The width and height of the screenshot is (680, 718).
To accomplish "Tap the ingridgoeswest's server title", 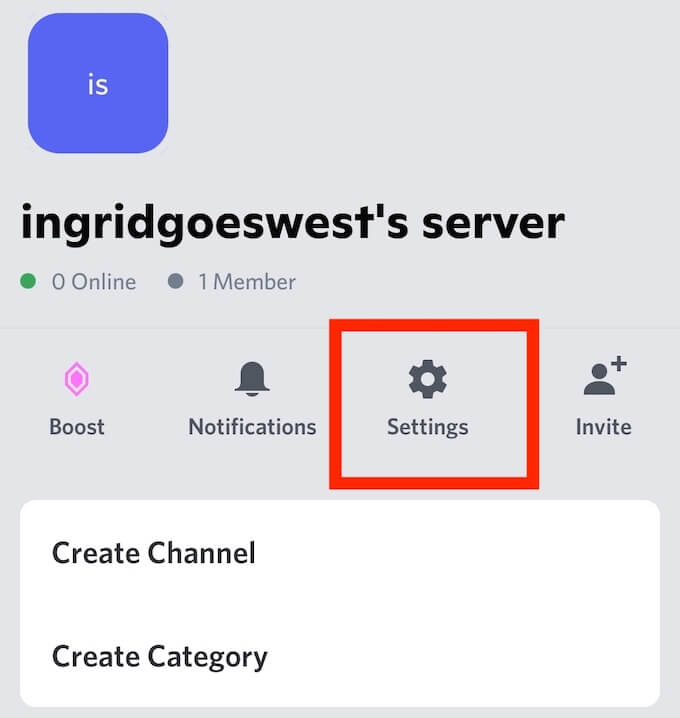I will click(x=293, y=223).
